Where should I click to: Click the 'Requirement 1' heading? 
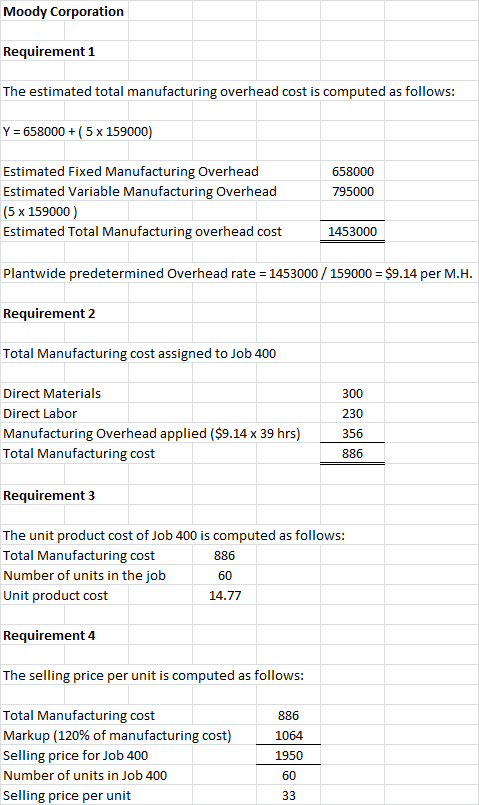[49, 51]
